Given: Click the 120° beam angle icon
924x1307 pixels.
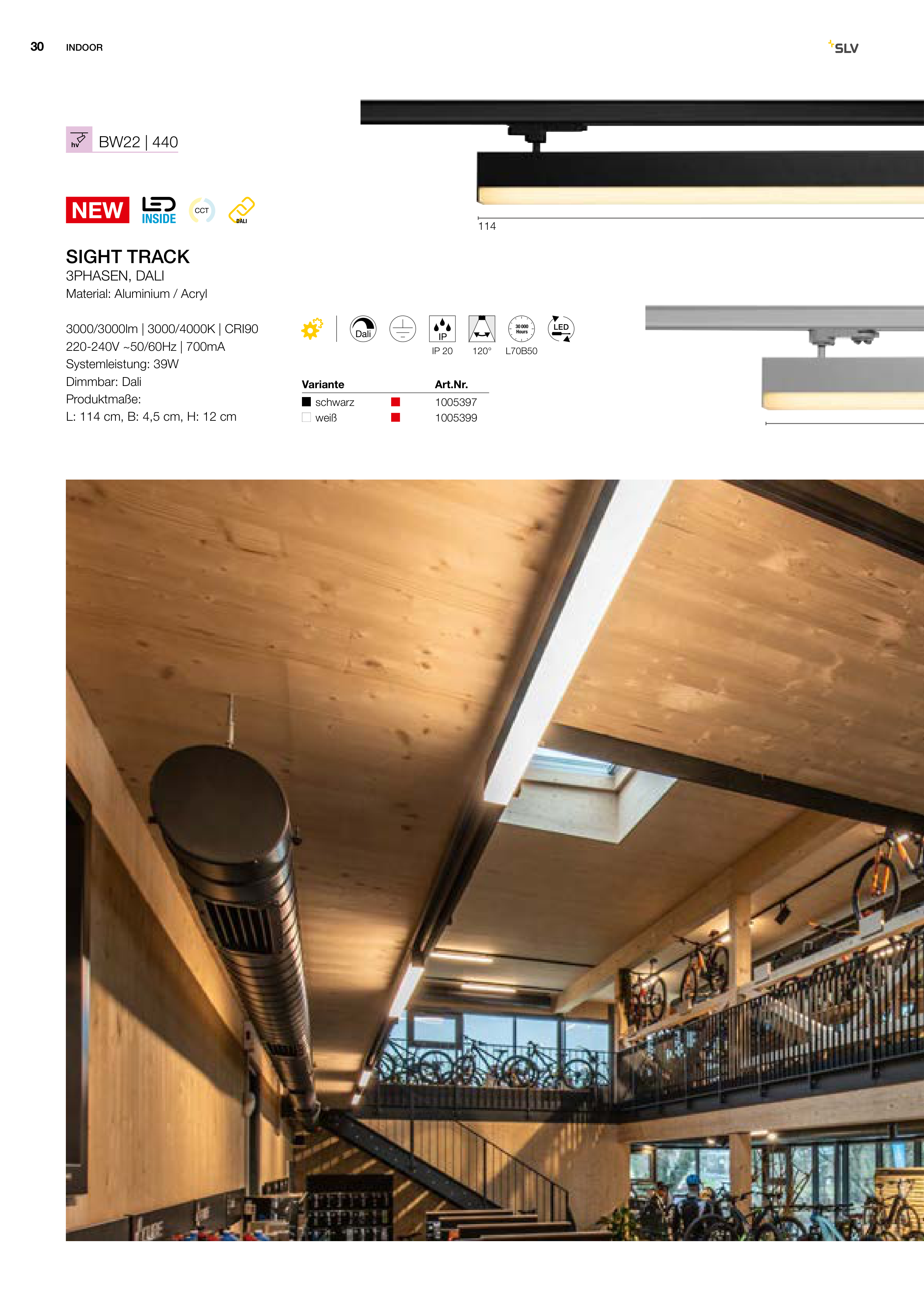Looking at the screenshot, I should 482,329.
